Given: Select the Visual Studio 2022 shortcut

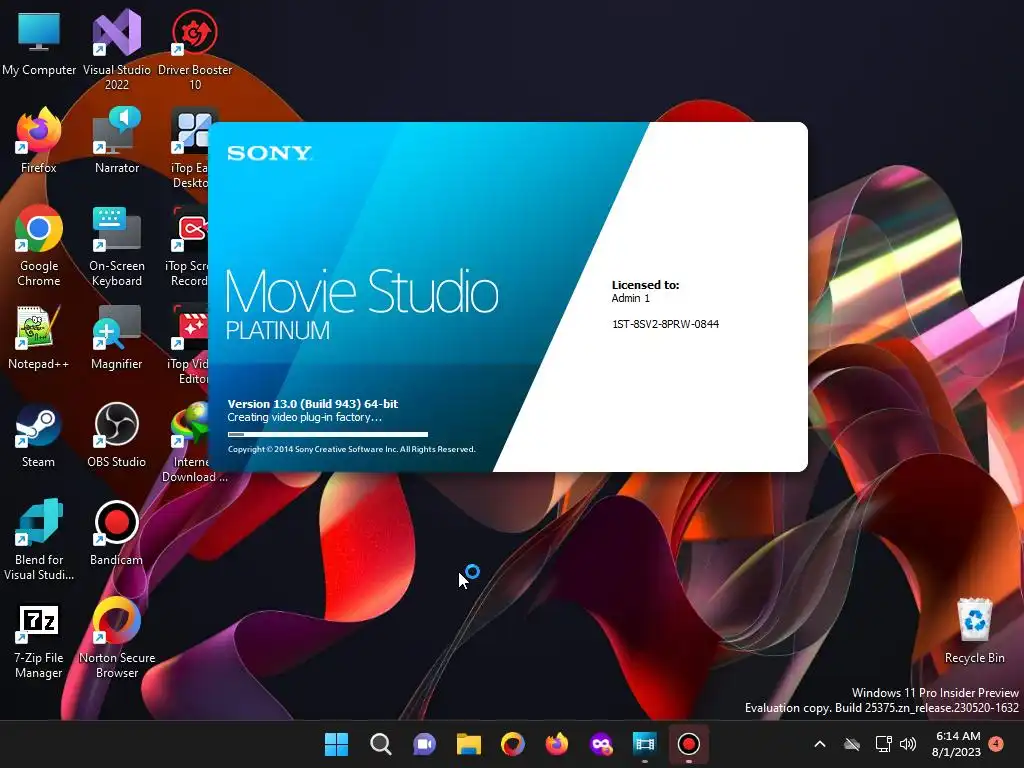Looking at the screenshot, I should tap(117, 49).
